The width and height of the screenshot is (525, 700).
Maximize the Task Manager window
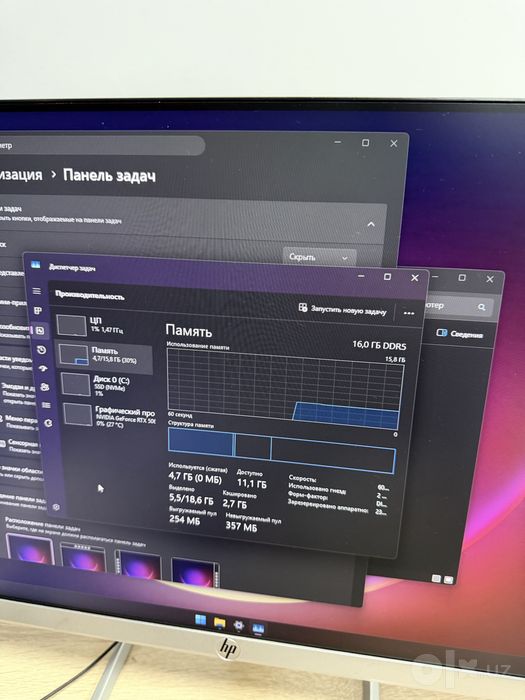click(x=388, y=277)
